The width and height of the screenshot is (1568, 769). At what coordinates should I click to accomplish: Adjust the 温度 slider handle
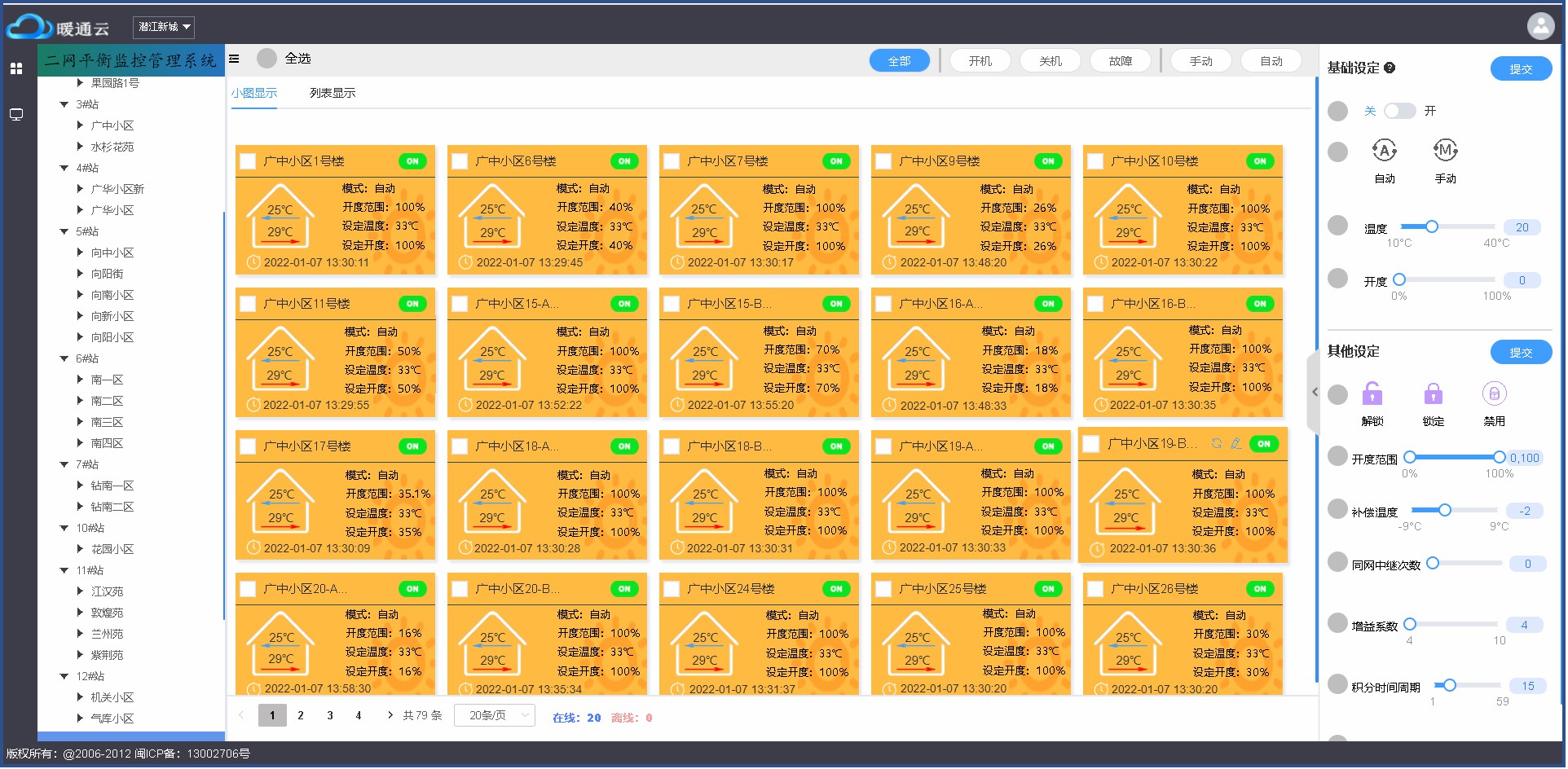pos(1431,226)
